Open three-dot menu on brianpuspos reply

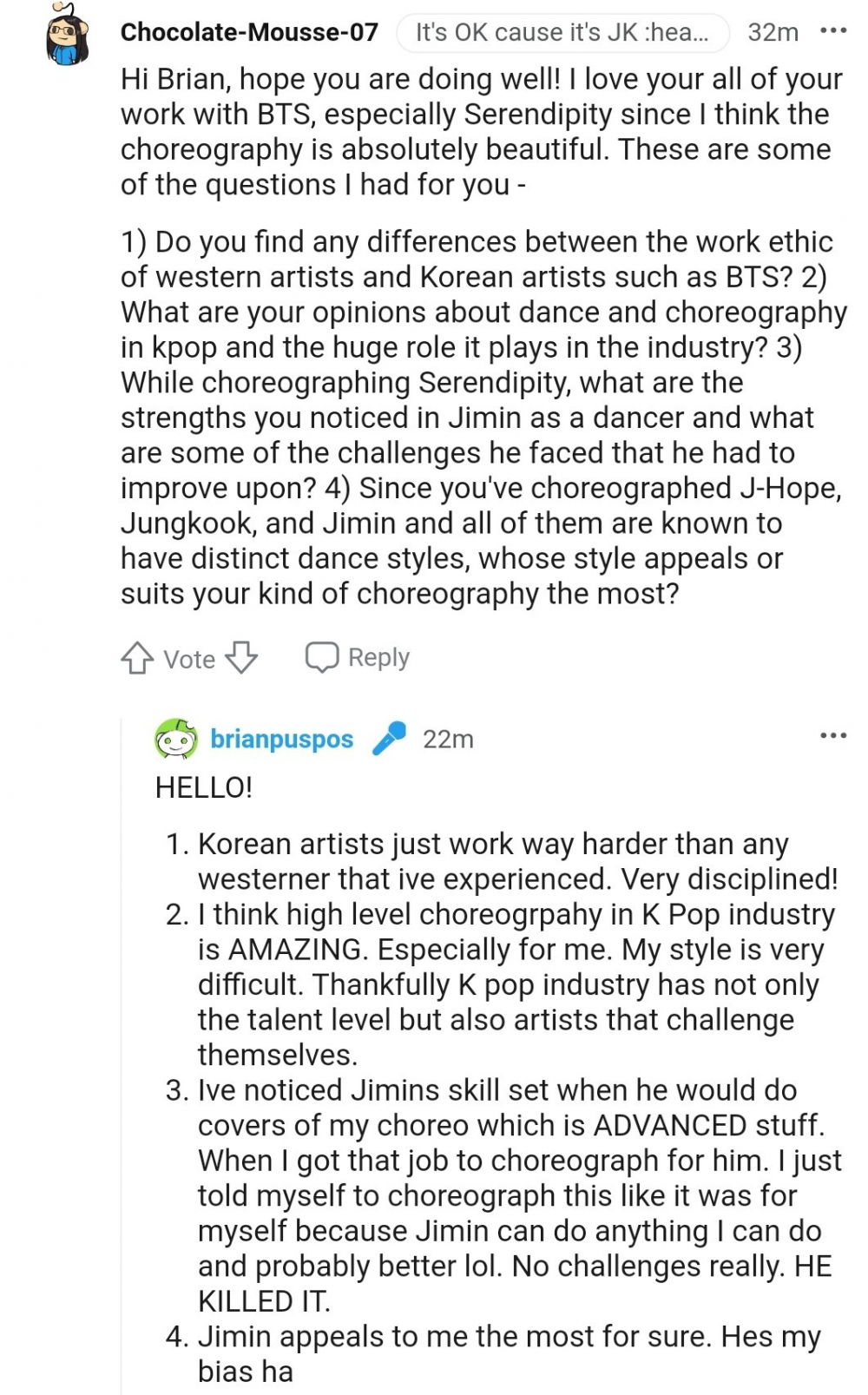(x=833, y=736)
